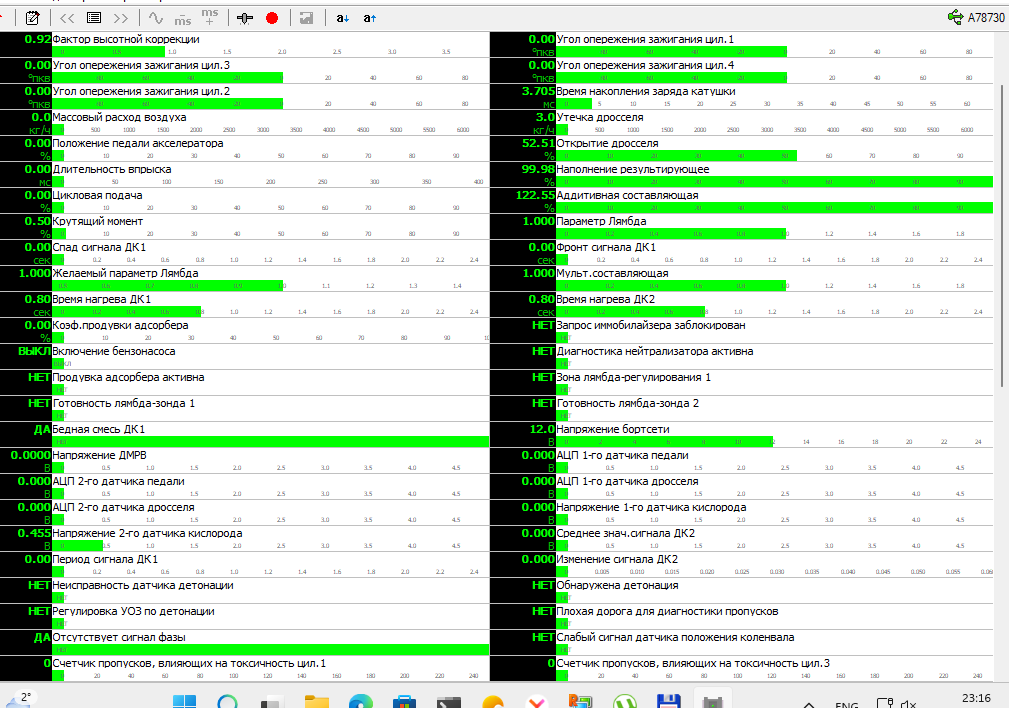Decrease the interval with ms minus icon
This screenshot has width=1009, height=708.
(x=182, y=18)
